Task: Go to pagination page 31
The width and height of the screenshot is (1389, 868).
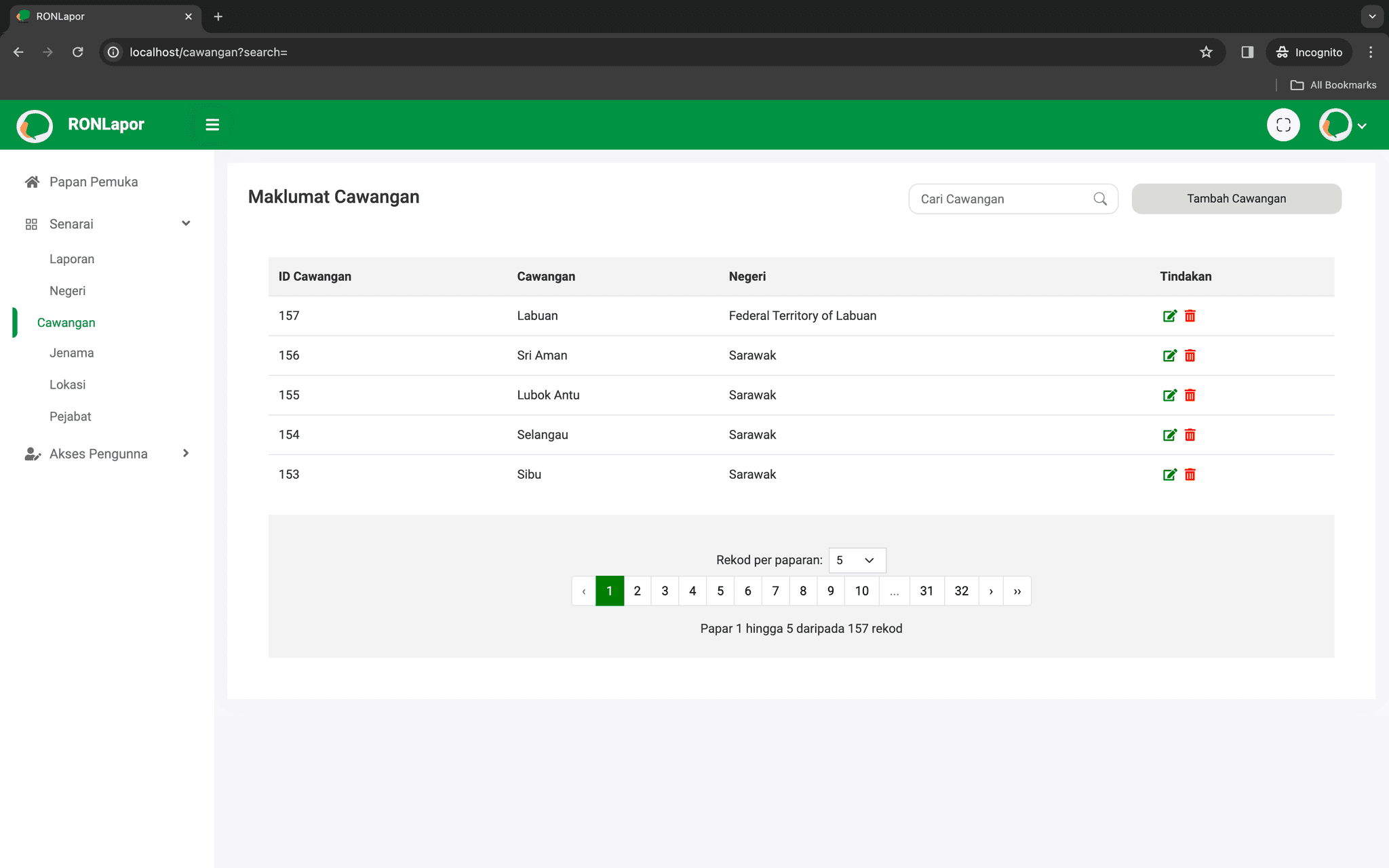Action: 926,591
